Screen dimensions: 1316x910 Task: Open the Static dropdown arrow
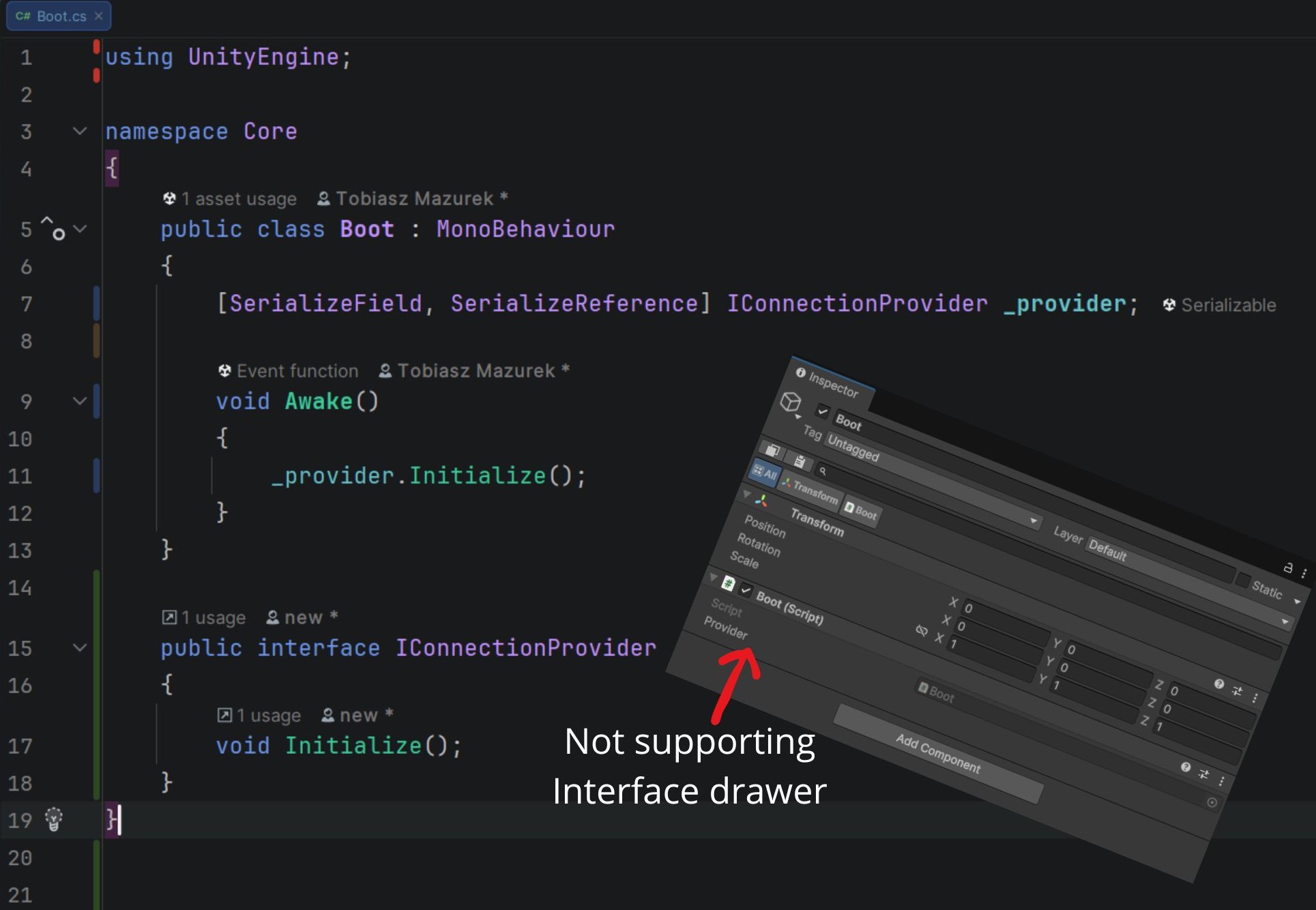pos(1296,602)
